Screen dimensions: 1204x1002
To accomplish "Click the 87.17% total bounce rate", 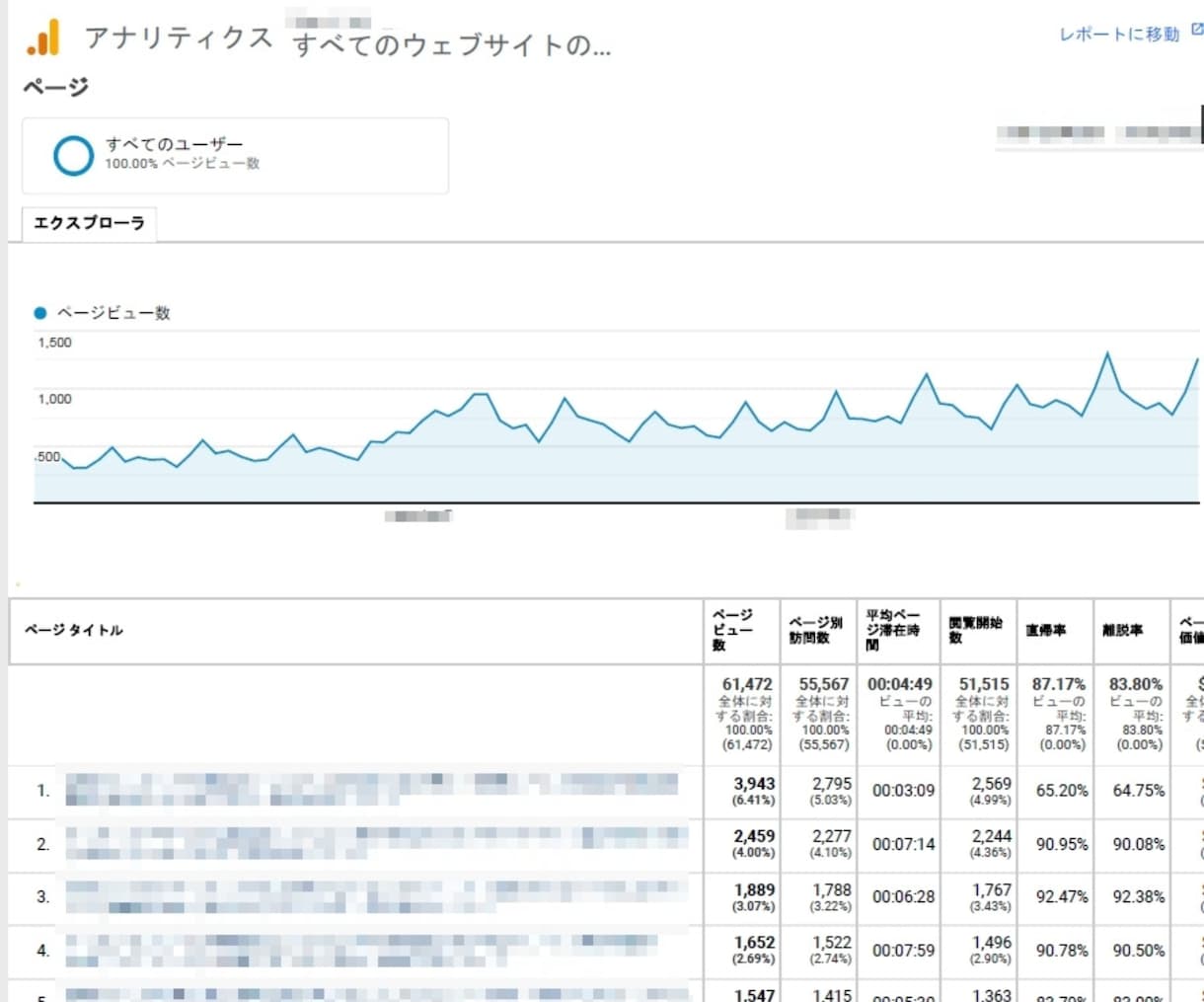I will tap(1059, 683).
